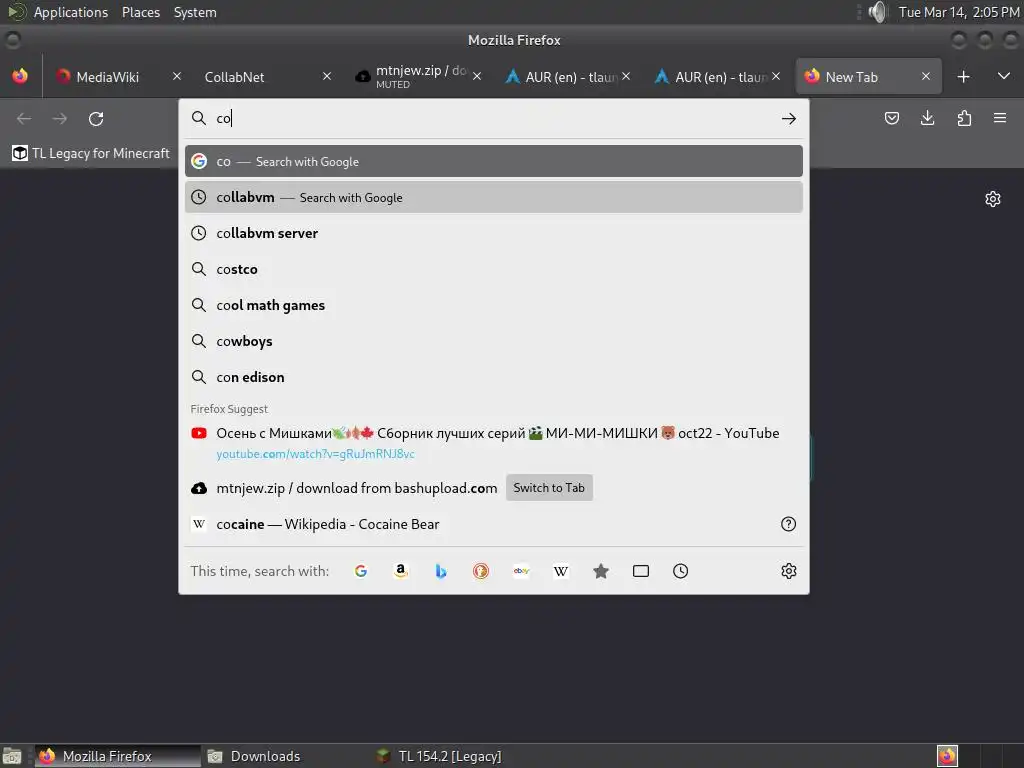The image size is (1024, 768).
Task: Click the Firefox icon in the bottom-right tray
Action: tap(947, 756)
